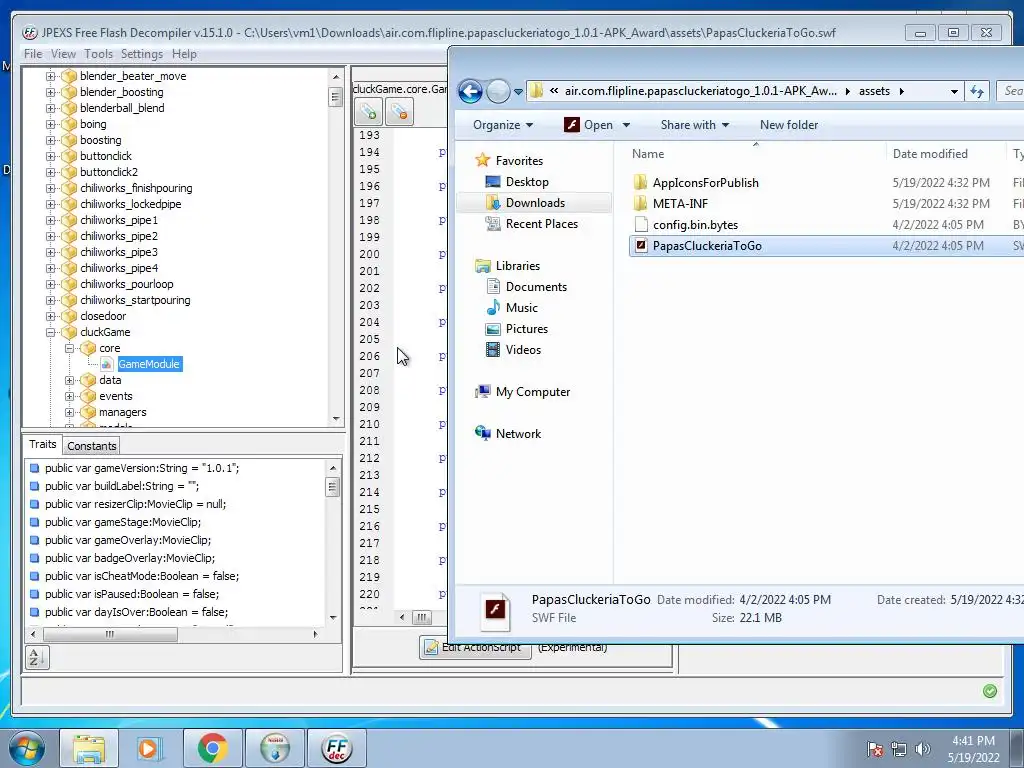
Task: Click the Date modified column header
Action: tap(930, 153)
